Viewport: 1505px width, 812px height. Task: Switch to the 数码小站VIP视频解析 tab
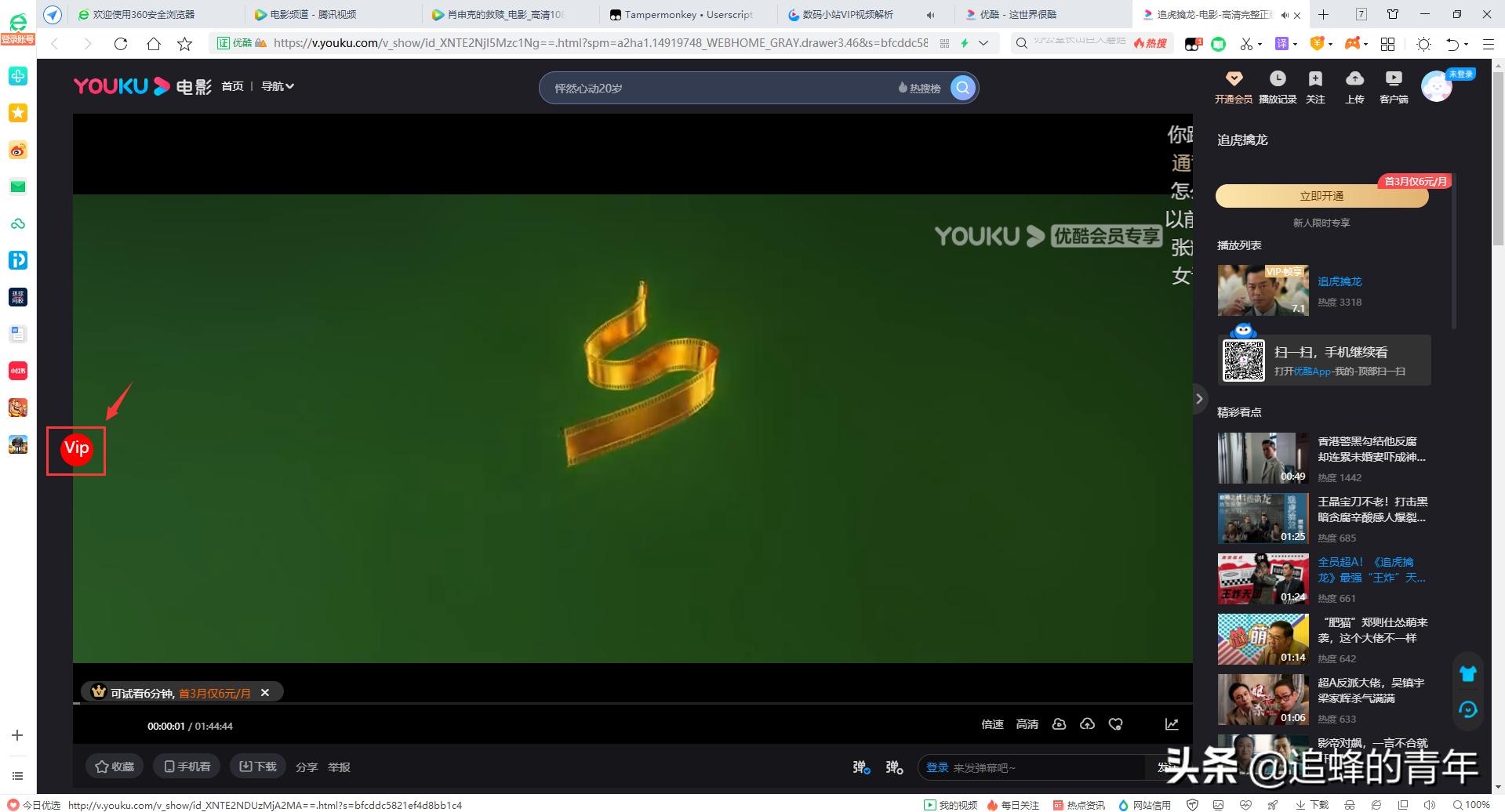[x=866, y=15]
